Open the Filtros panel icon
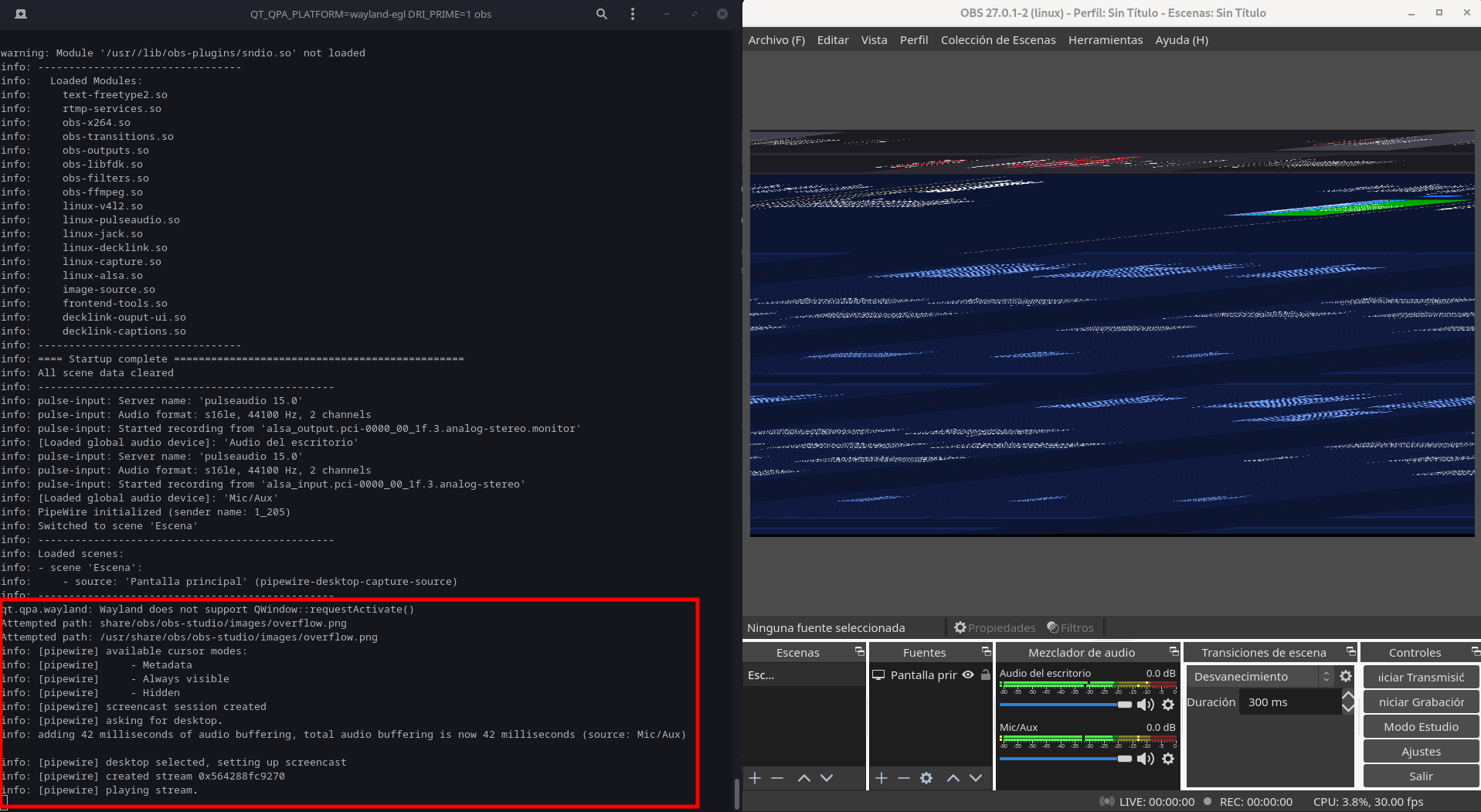Screen dimensions: 1481x812 [1051, 627]
